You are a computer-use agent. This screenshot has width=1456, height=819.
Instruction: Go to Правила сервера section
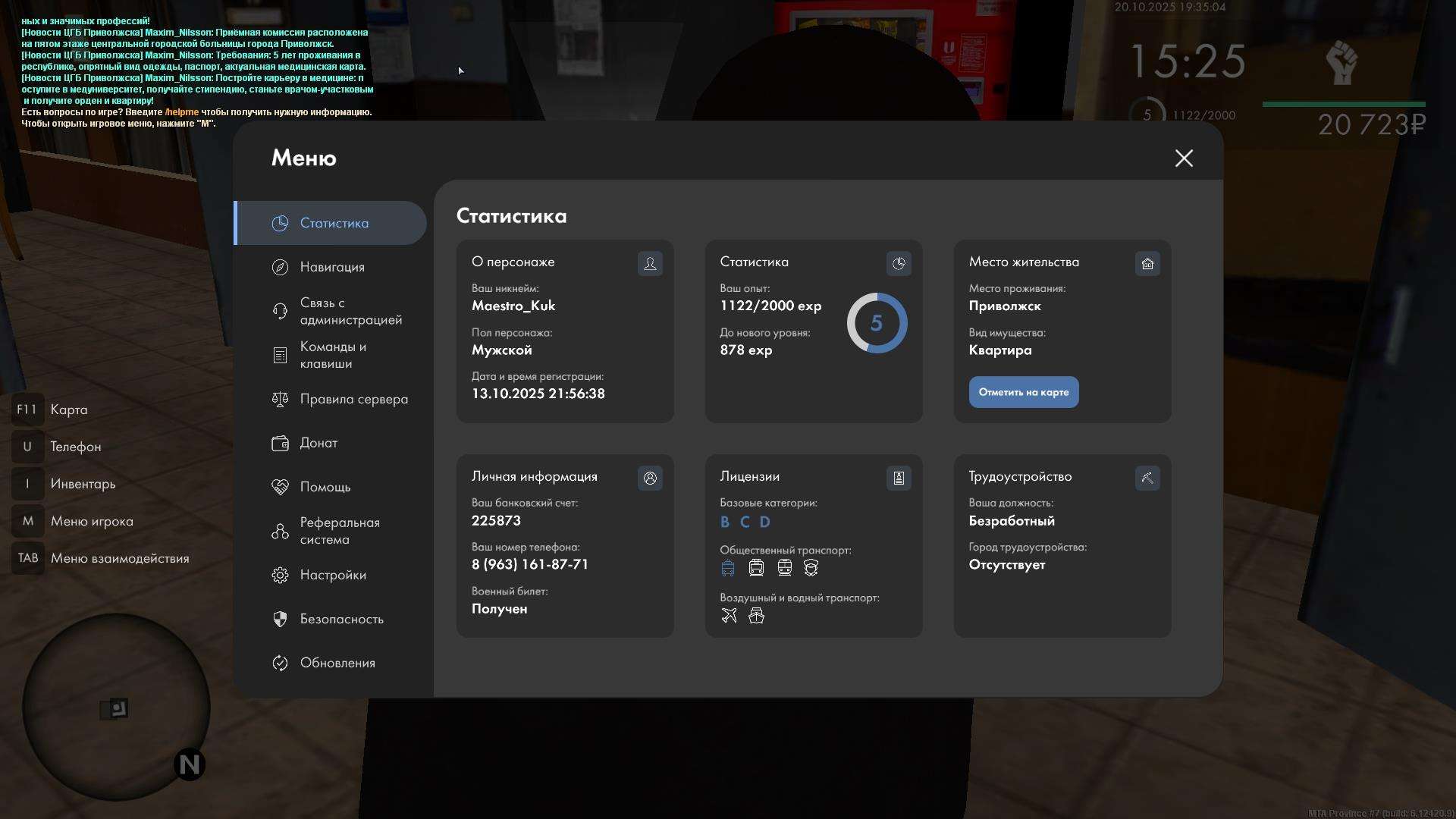[353, 399]
